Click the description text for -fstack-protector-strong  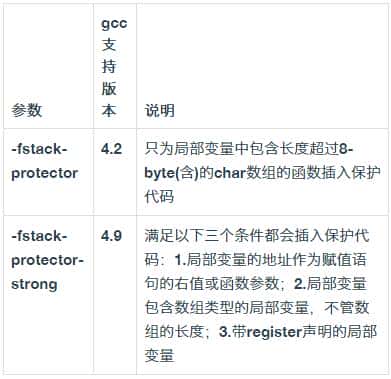[261, 296]
